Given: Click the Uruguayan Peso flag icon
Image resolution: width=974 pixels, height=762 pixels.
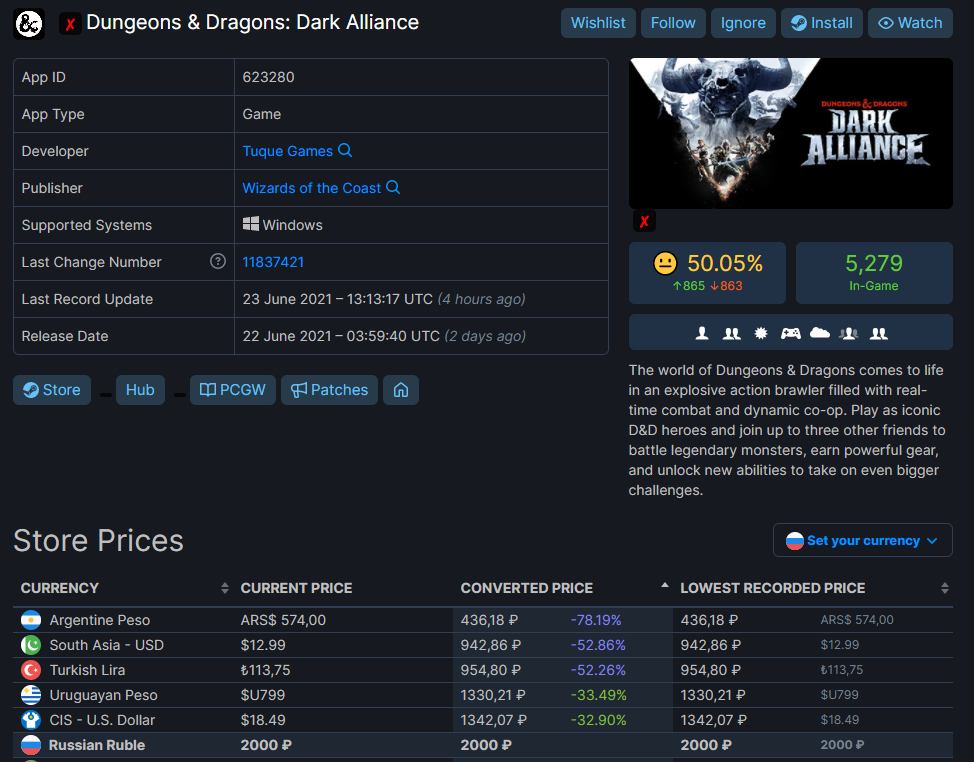Looking at the screenshot, I should 31,695.
